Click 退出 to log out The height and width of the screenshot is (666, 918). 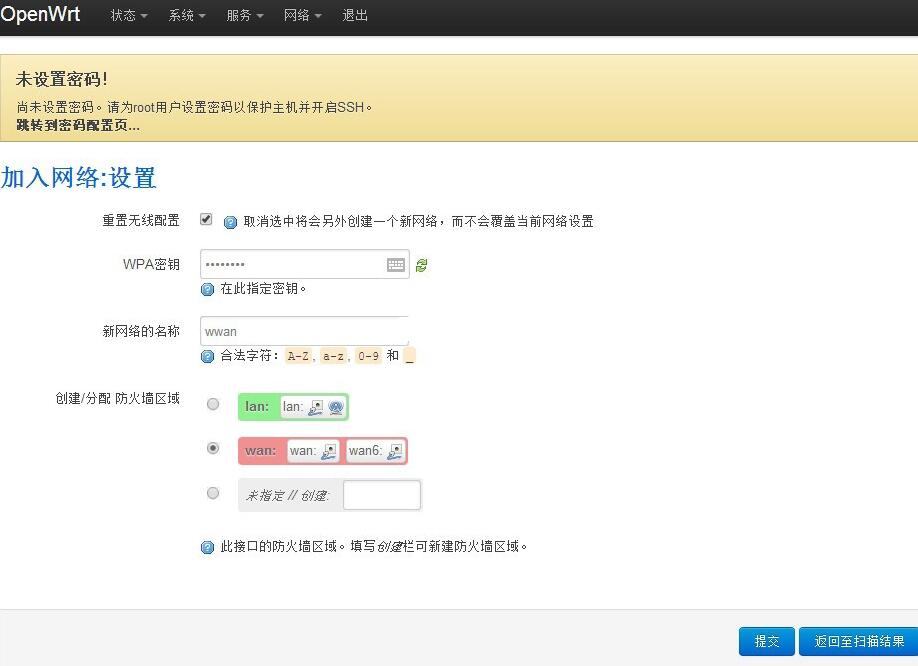tap(355, 16)
